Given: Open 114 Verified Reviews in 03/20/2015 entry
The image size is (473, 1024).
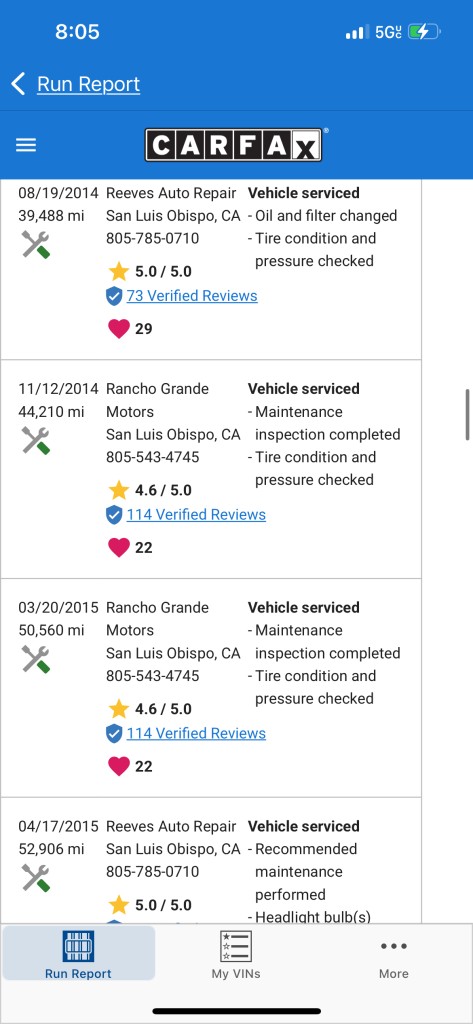Looking at the screenshot, I should click(196, 733).
